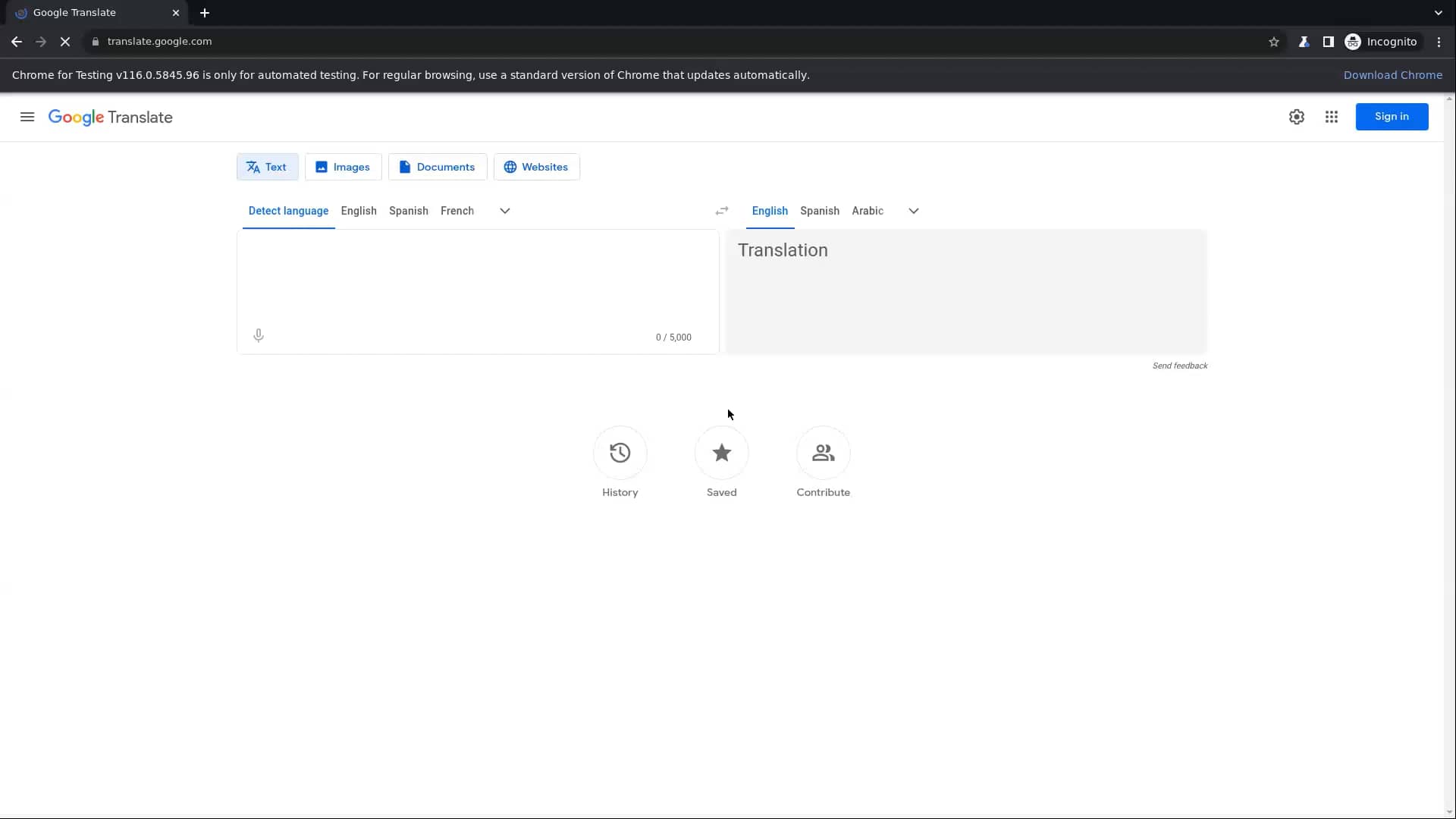Open Chrome three-dot menu
The image size is (1456, 819).
coord(1439,42)
